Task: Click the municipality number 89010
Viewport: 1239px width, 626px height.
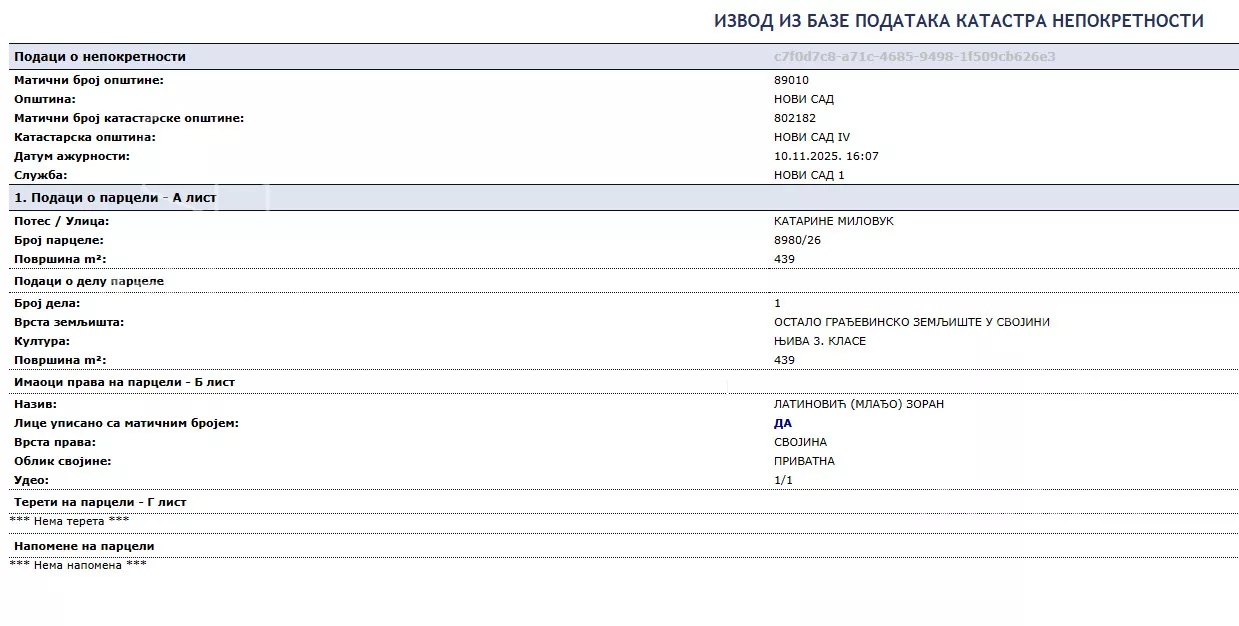Action: 791,80
